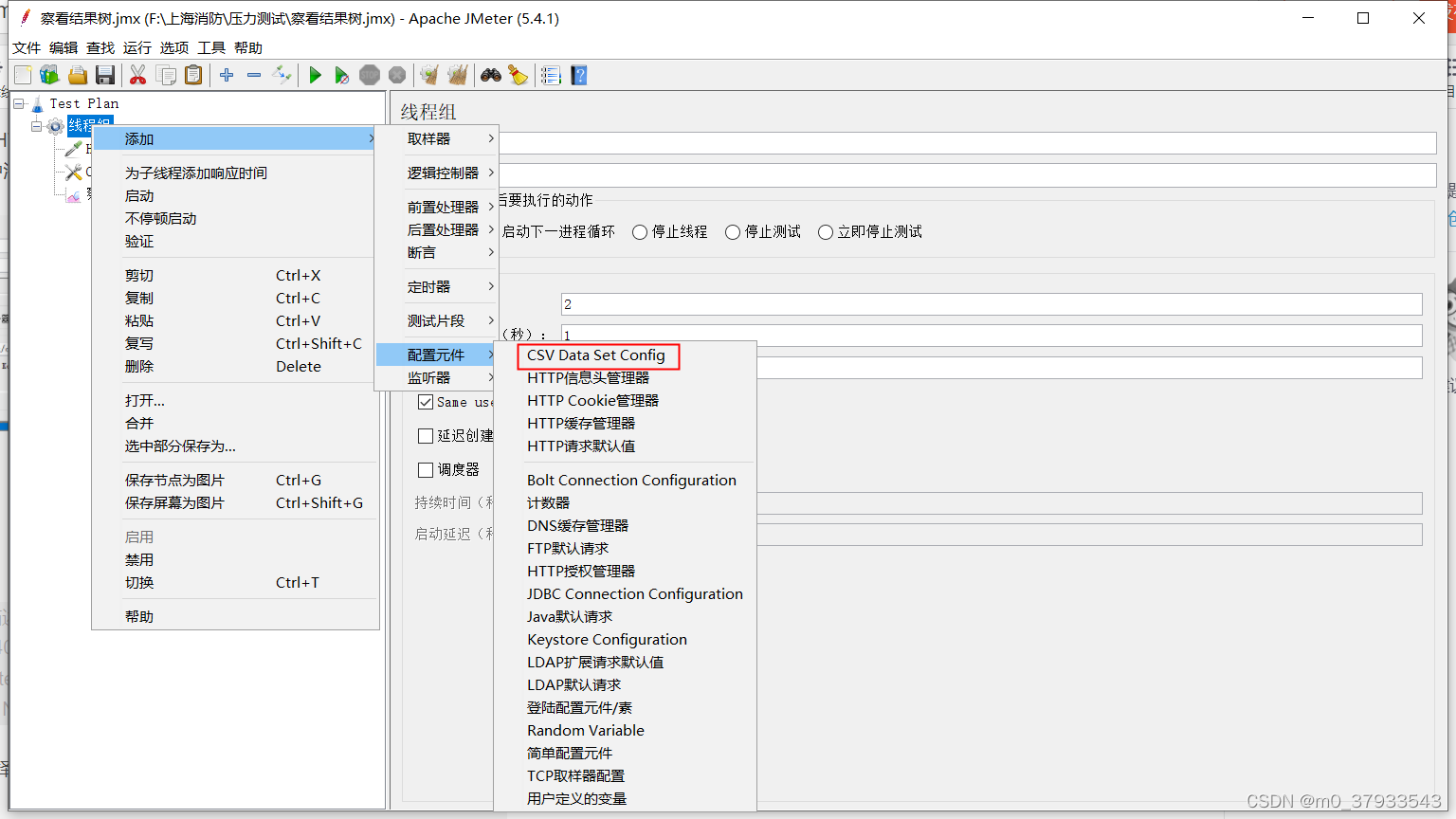Click the Clear broom with gear icon
Viewport: 1456px width, 819px height.
pos(429,75)
